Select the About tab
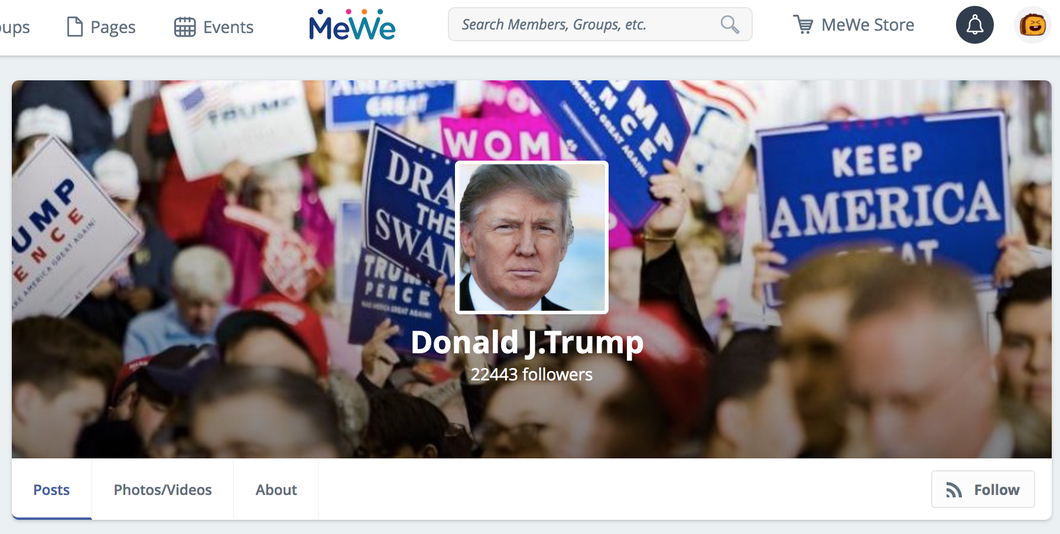This screenshot has height=534, width=1060. [276, 489]
